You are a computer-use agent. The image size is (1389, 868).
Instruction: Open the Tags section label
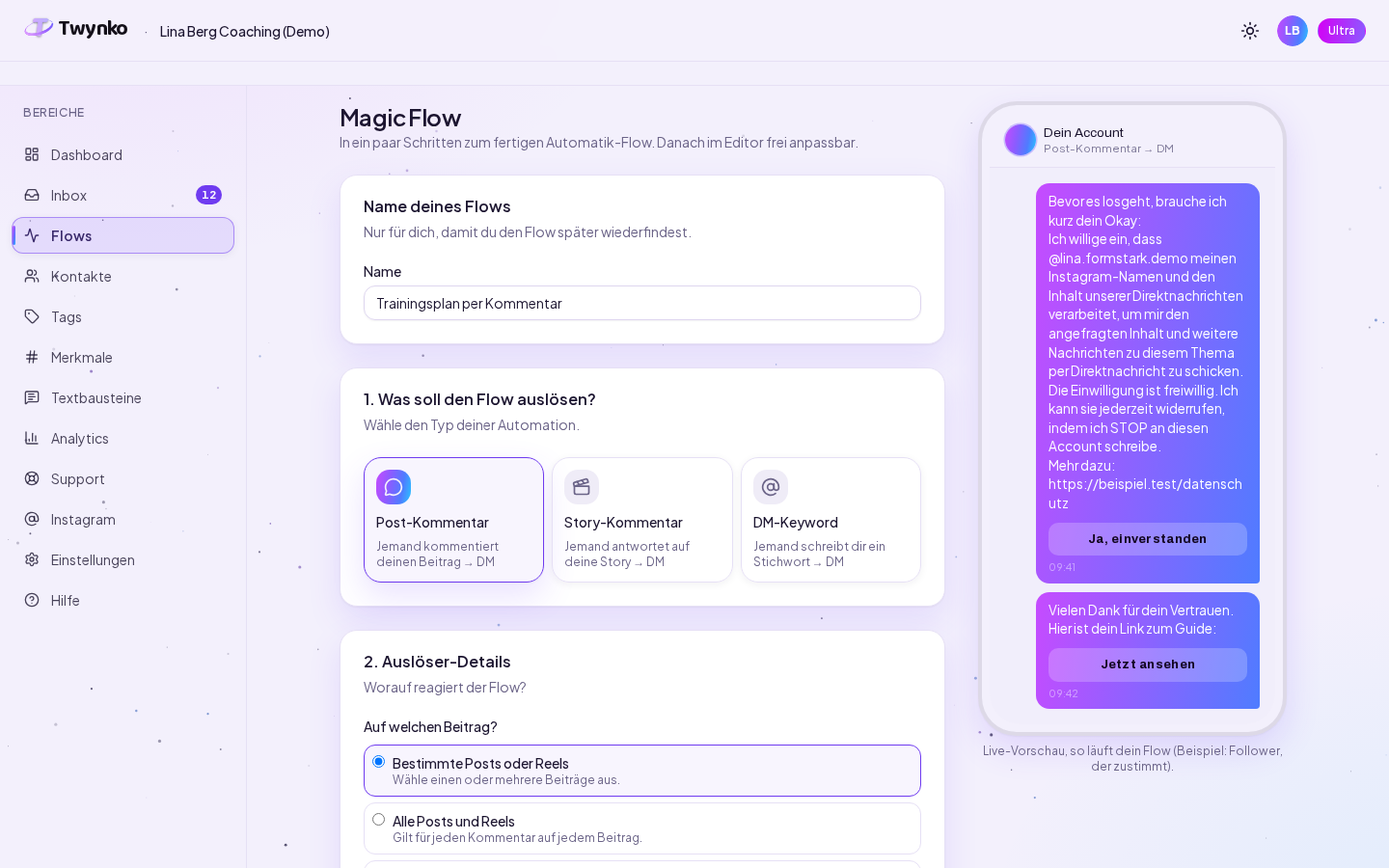[x=66, y=317]
